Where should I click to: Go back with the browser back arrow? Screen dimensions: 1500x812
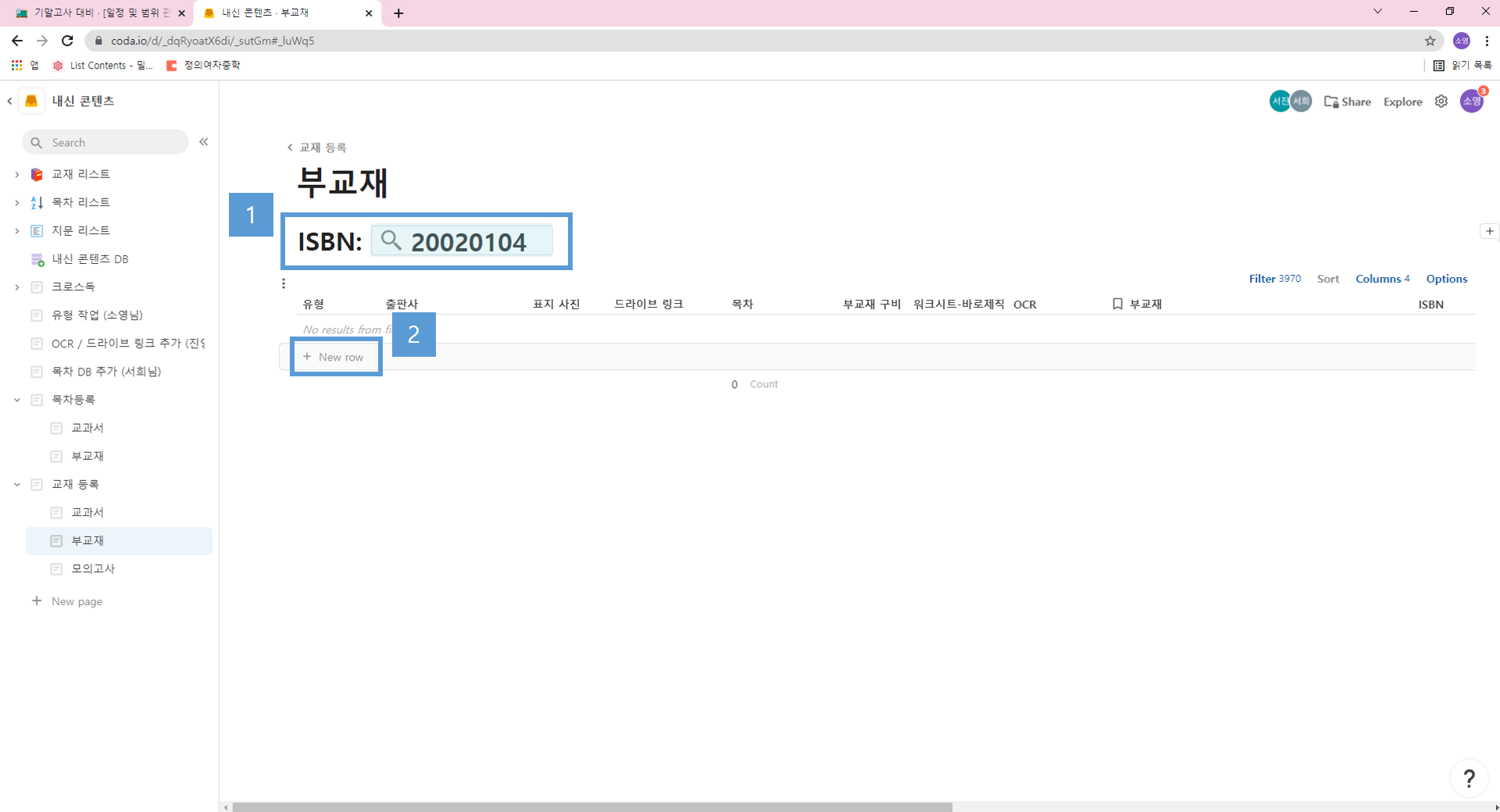(17, 41)
